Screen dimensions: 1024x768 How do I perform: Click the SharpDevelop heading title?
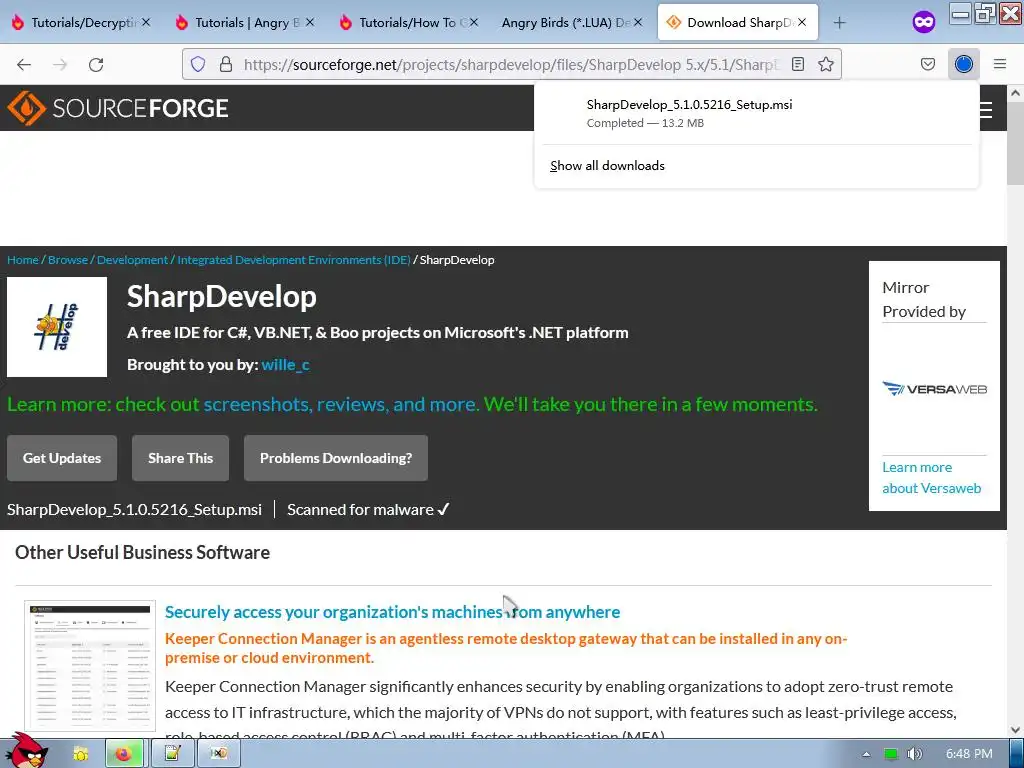[221, 296]
